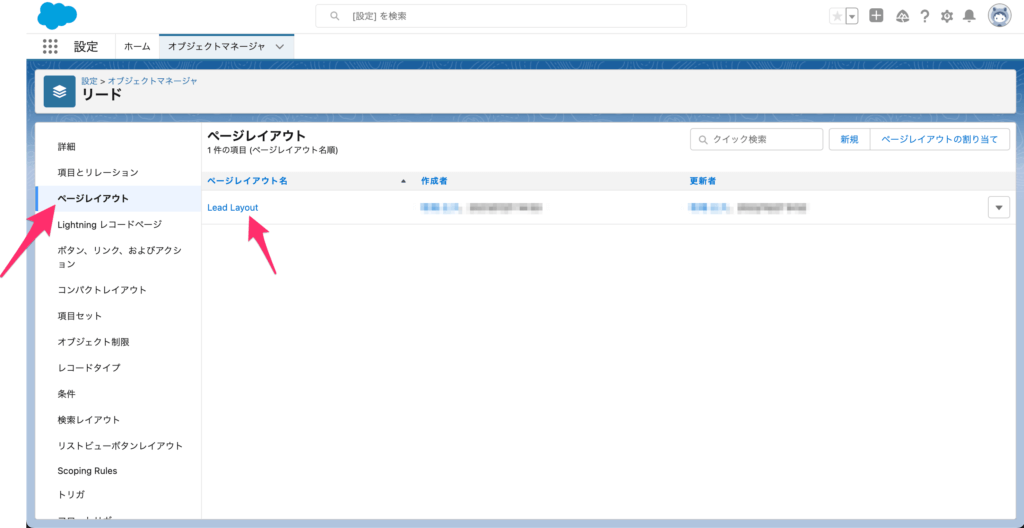Click the リード page title
Screen dimensions: 1024x528
(x=101, y=95)
